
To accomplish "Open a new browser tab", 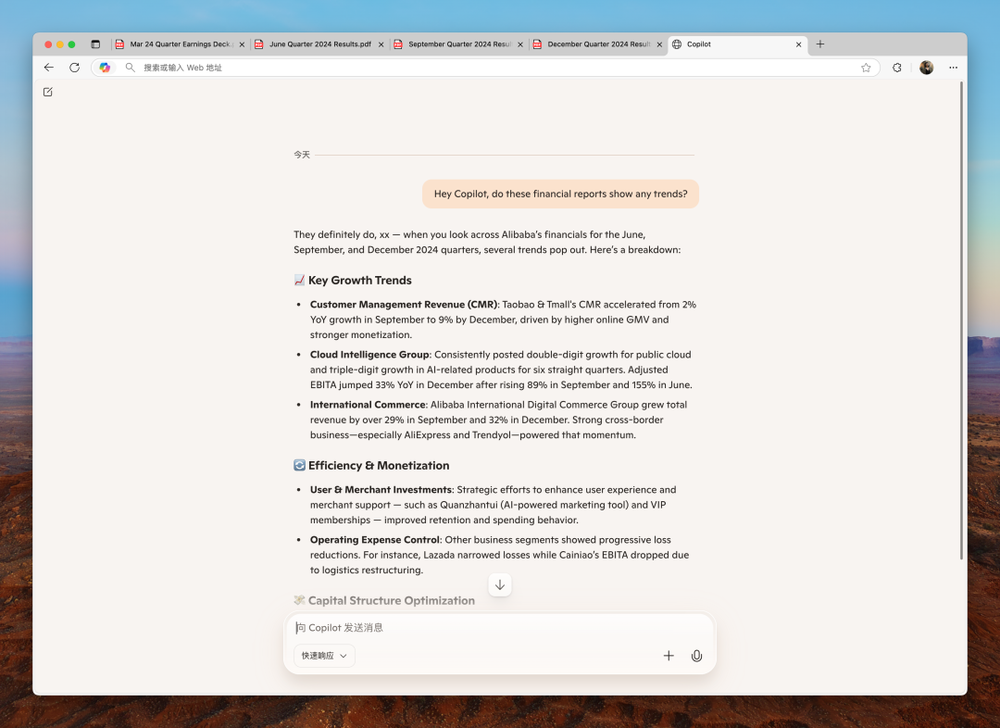I will (x=820, y=44).
